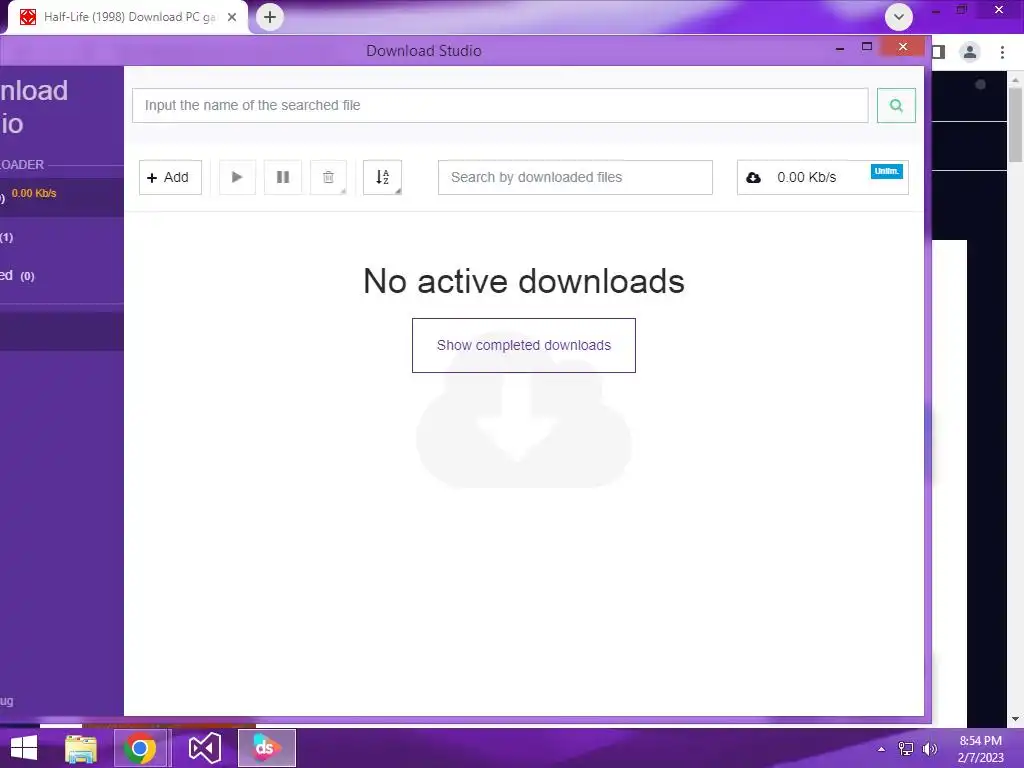Viewport: 1024px width, 768px height.
Task: Close the Download Studio window
Action: tap(903, 47)
